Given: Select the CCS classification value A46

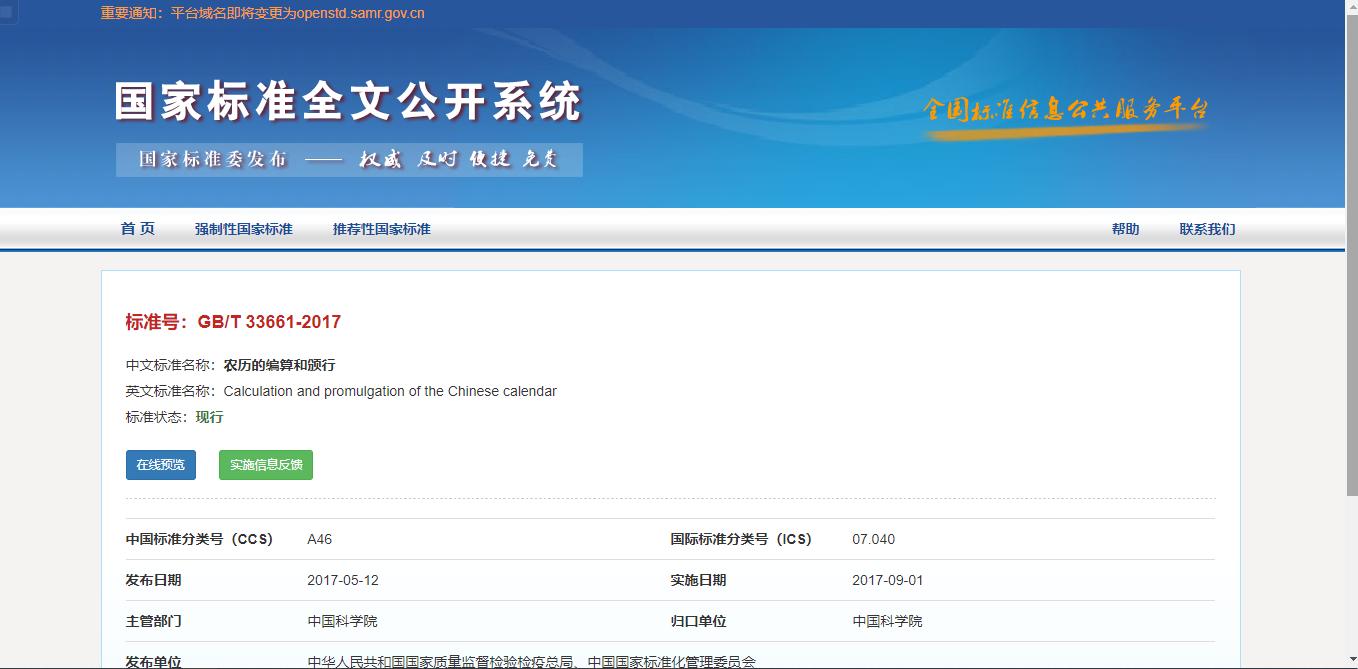Looking at the screenshot, I should pyautogui.click(x=318, y=538).
